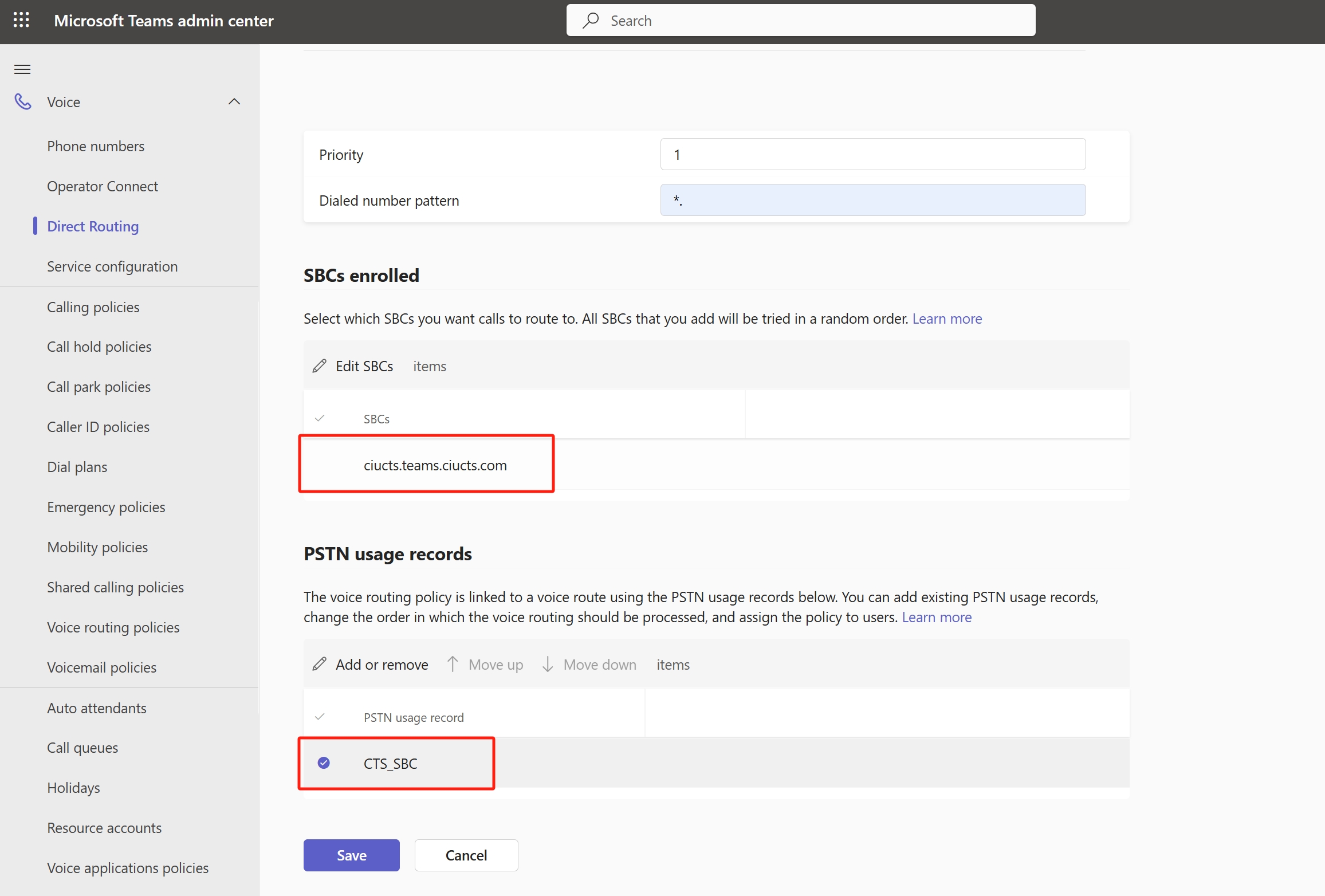Screen dimensions: 1325x896
Task: Open Operator Connect page
Action: pos(103,186)
